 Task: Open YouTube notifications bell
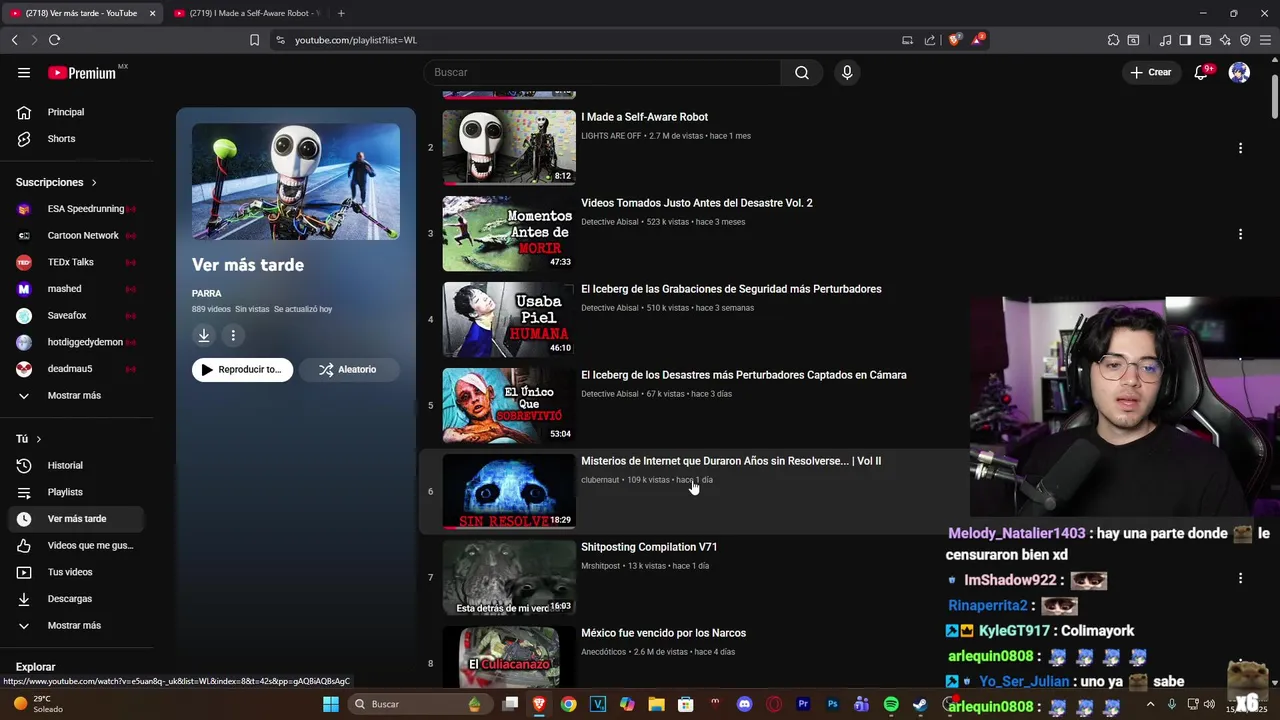coord(1201,72)
